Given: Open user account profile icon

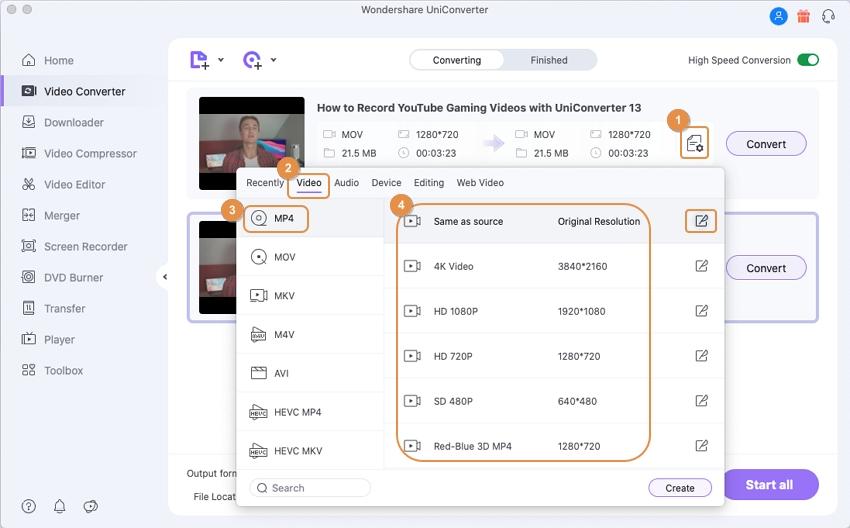Looking at the screenshot, I should [778, 16].
